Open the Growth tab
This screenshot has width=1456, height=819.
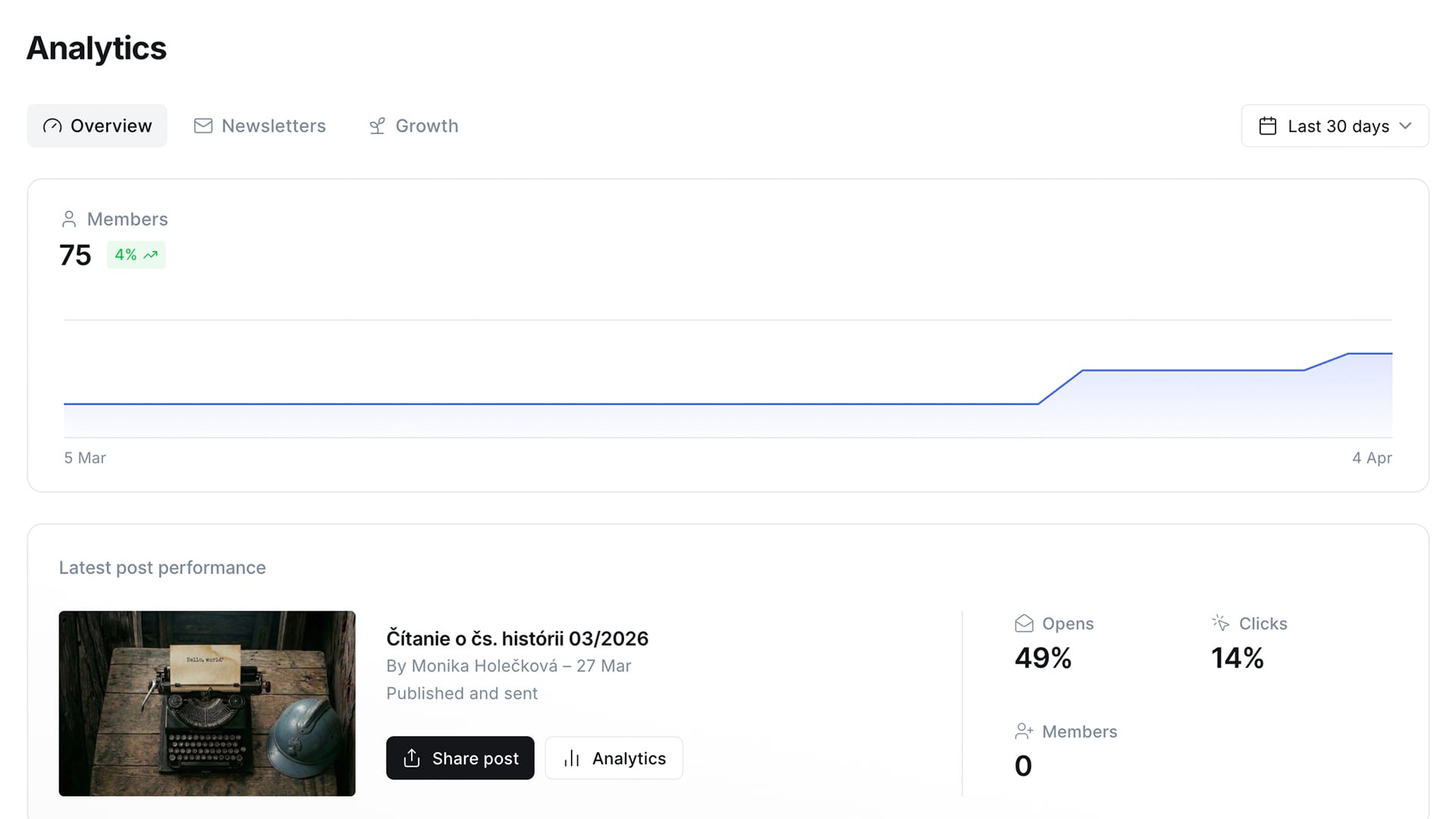tap(413, 126)
